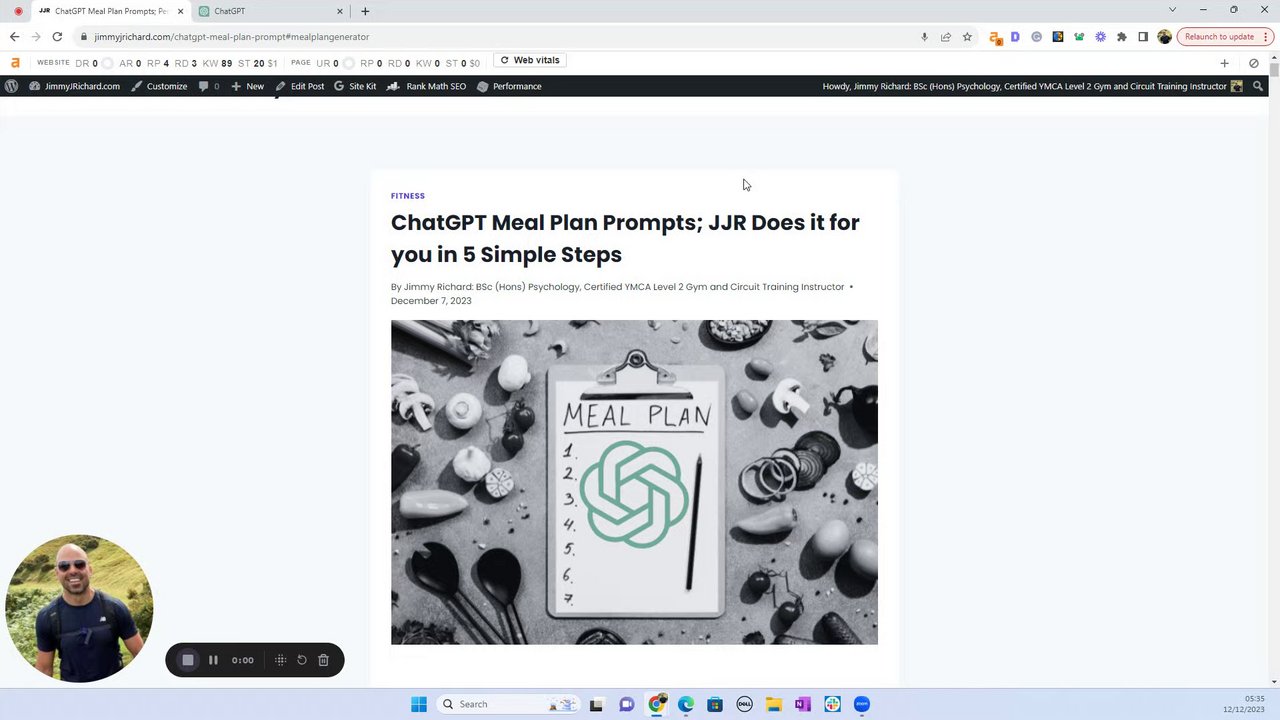Open the Customize option in admin bar
The width and height of the screenshot is (1280, 720).
coord(159,86)
